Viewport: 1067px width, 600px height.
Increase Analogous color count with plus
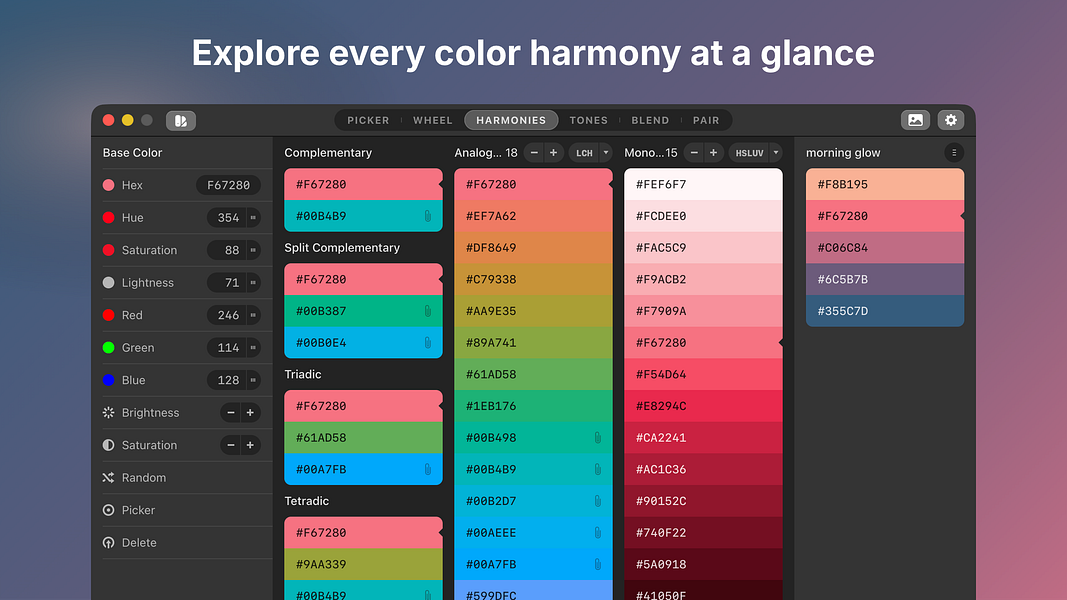(553, 152)
